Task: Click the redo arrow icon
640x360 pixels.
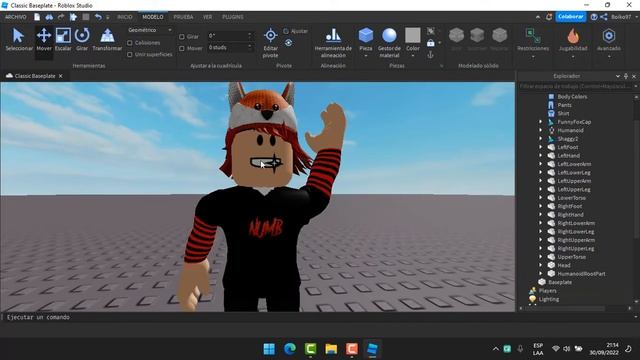Action: tap(61, 17)
